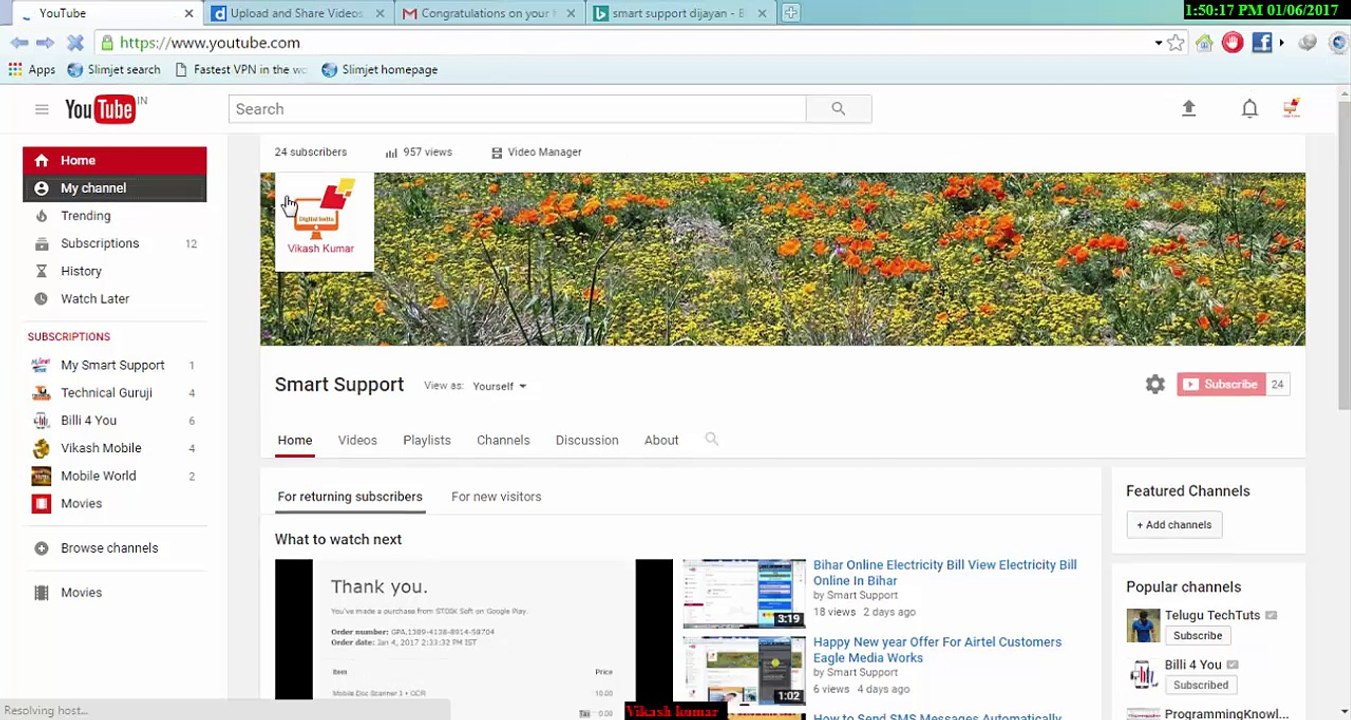The image size is (1351, 720).
Task: Click the Trending flame icon in sidebar
Action: click(41, 216)
